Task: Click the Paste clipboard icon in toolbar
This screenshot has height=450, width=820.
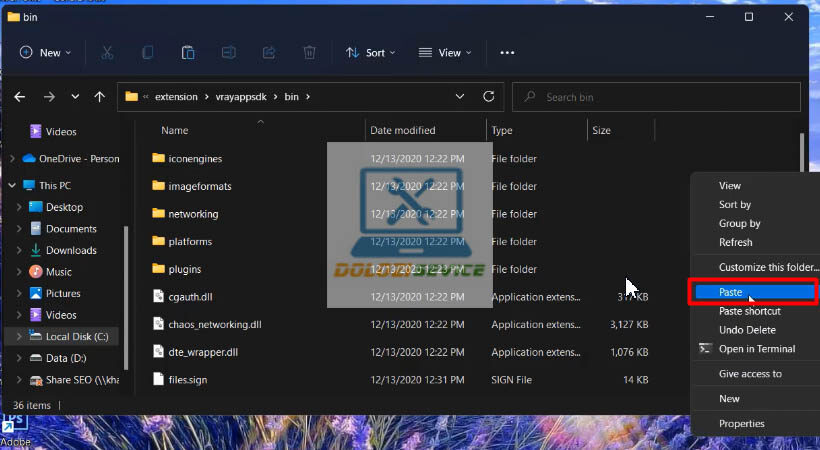Action: pyautogui.click(x=188, y=53)
